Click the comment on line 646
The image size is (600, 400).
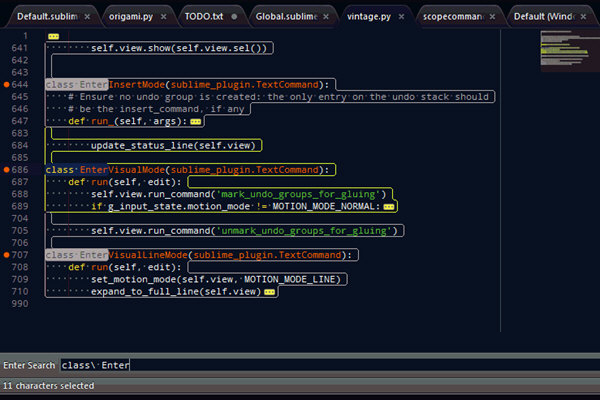[x=156, y=109]
